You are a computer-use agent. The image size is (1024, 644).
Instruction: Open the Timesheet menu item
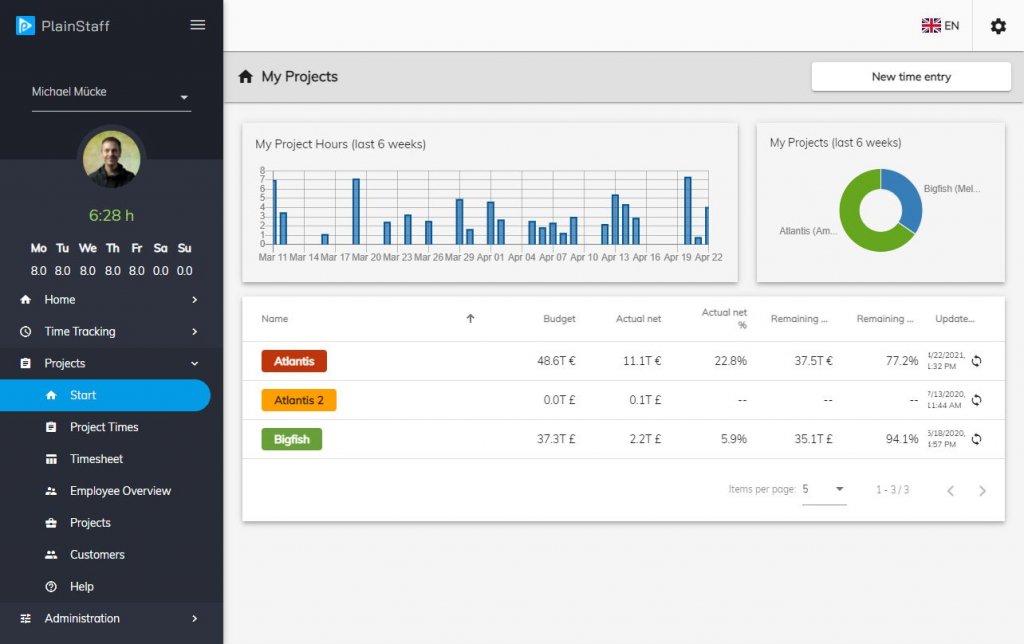(97, 459)
